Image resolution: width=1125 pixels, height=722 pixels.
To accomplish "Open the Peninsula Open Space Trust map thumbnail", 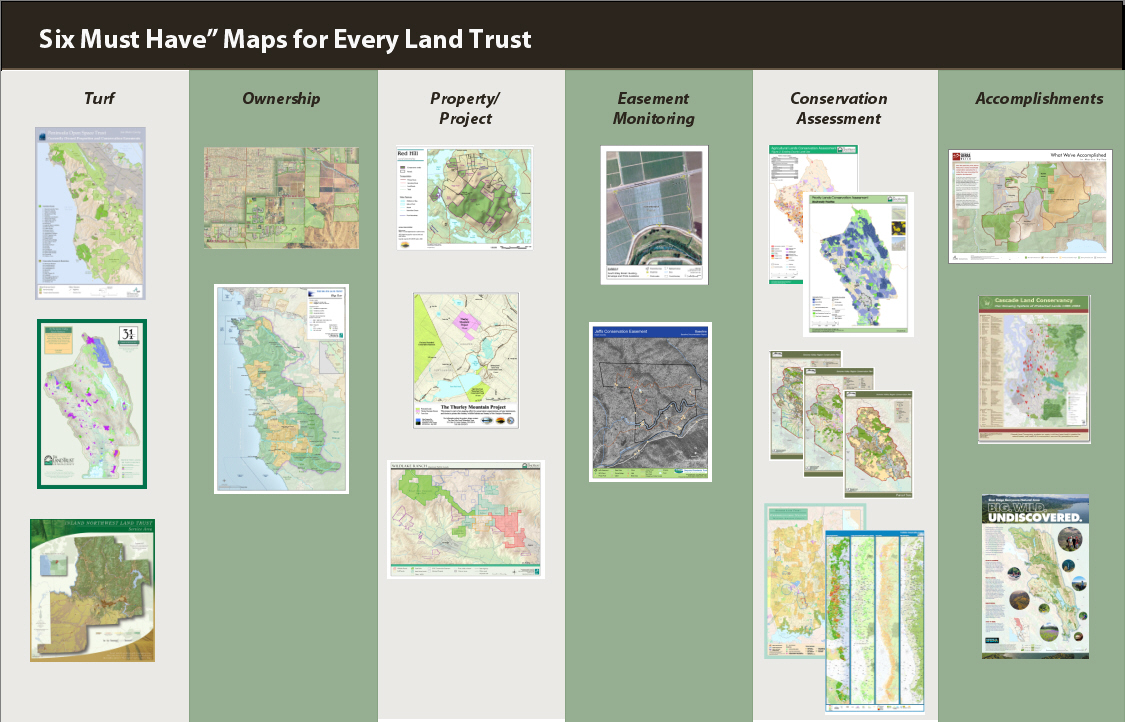I will pyautogui.click(x=90, y=213).
